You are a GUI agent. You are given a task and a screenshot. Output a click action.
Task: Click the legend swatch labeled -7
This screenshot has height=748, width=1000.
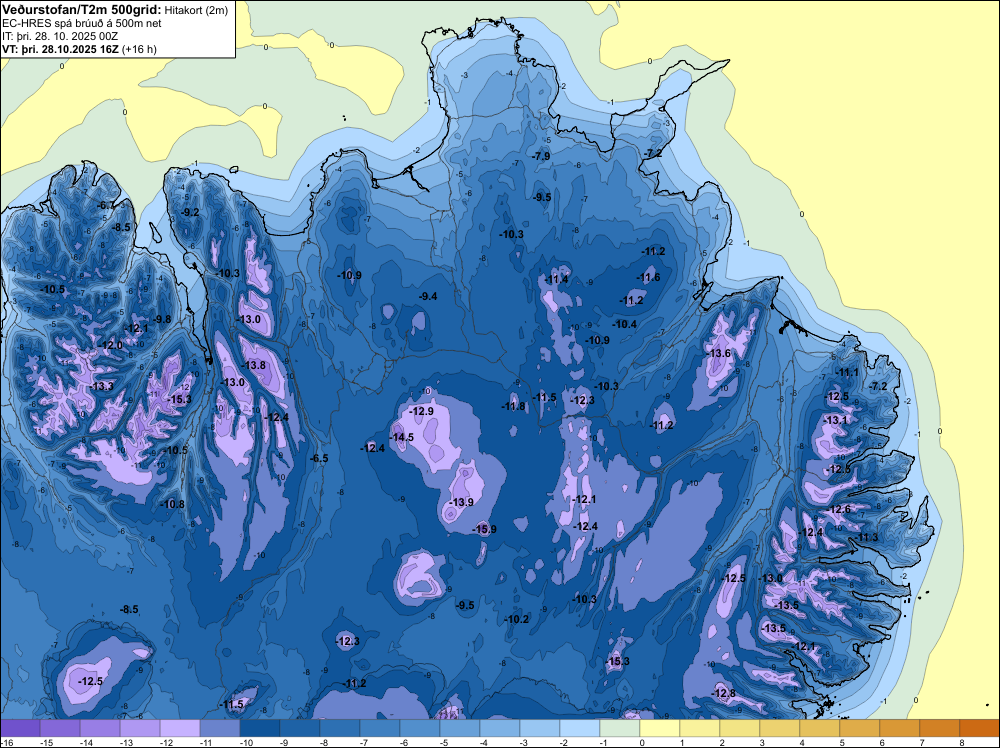[379, 728]
